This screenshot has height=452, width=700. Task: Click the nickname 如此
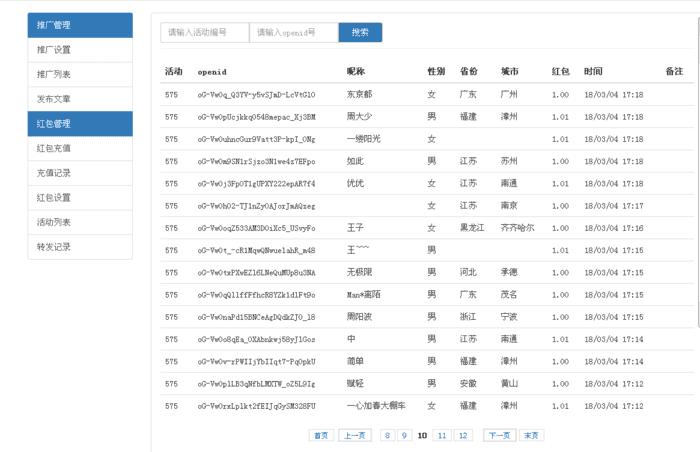tap(355, 161)
